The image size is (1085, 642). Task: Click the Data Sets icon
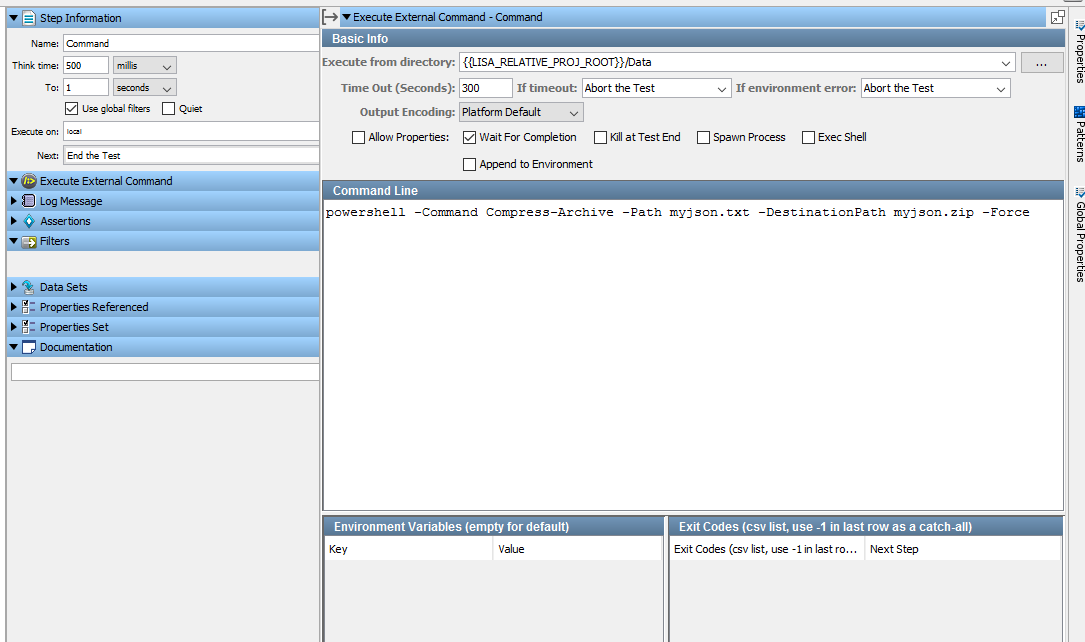pyautogui.click(x=28, y=287)
